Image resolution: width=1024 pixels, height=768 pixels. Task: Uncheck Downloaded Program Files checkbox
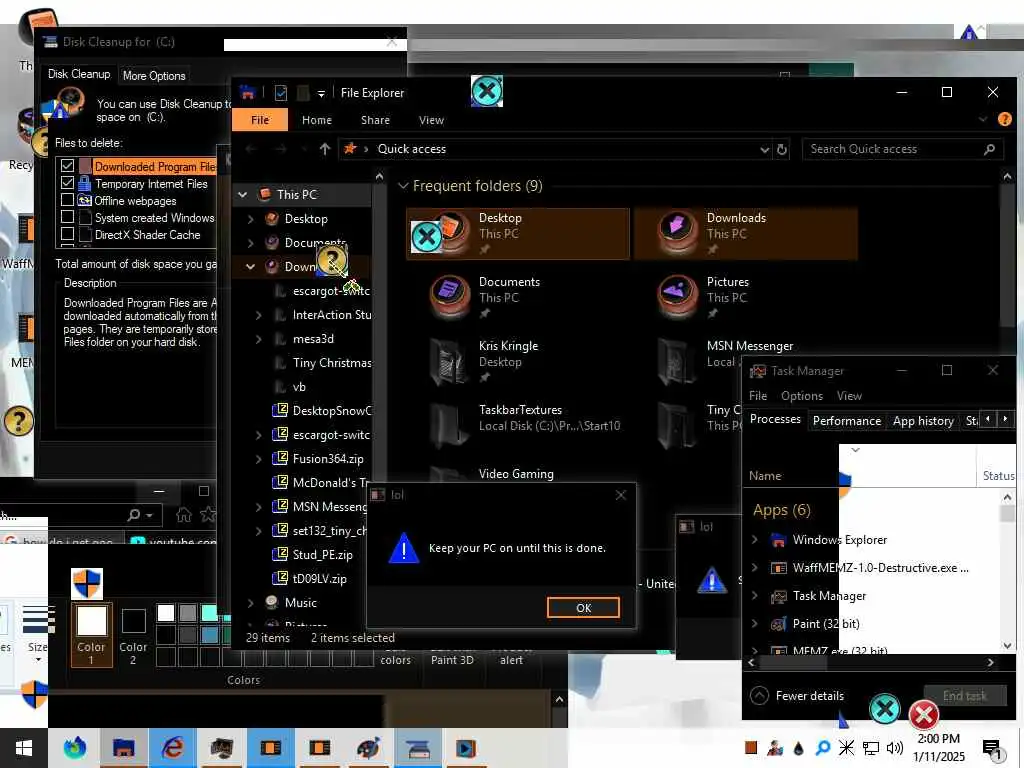pos(67,166)
